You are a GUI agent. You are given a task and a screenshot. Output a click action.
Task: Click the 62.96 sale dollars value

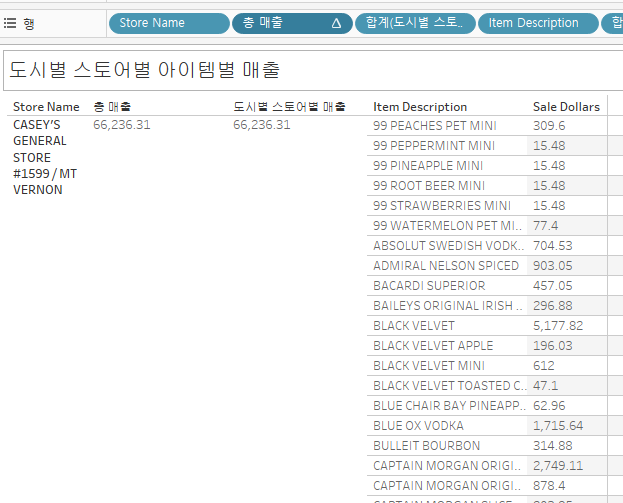pos(549,406)
